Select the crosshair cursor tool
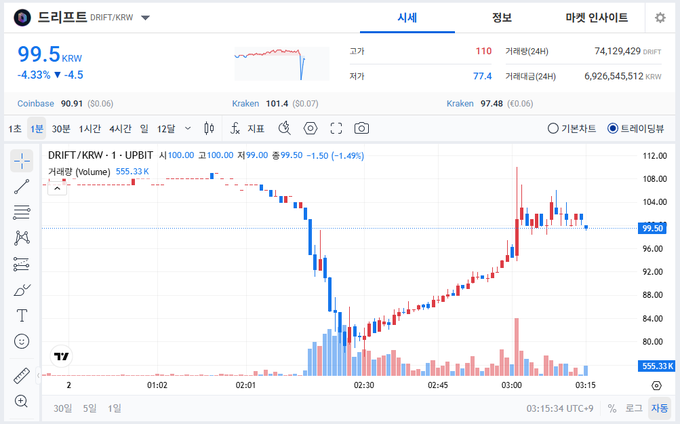The image size is (680, 424). tap(21, 161)
